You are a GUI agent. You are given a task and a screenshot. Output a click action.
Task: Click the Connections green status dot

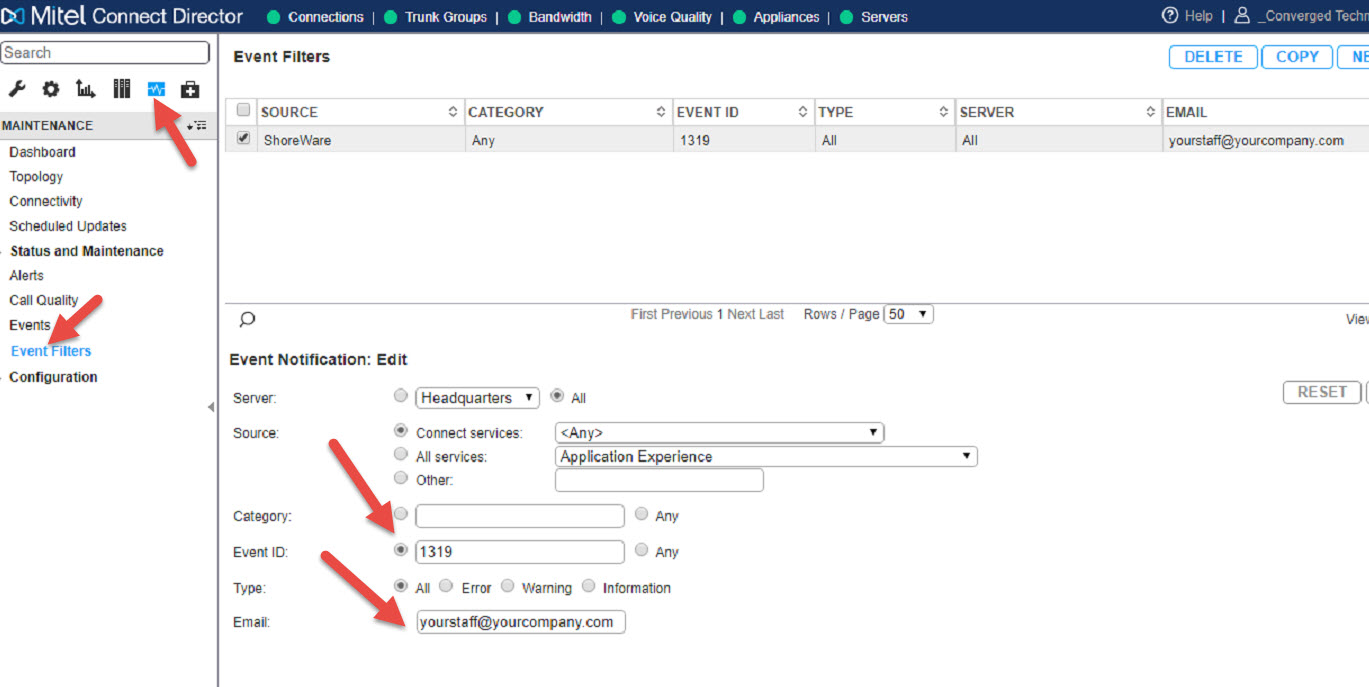point(273,17)
